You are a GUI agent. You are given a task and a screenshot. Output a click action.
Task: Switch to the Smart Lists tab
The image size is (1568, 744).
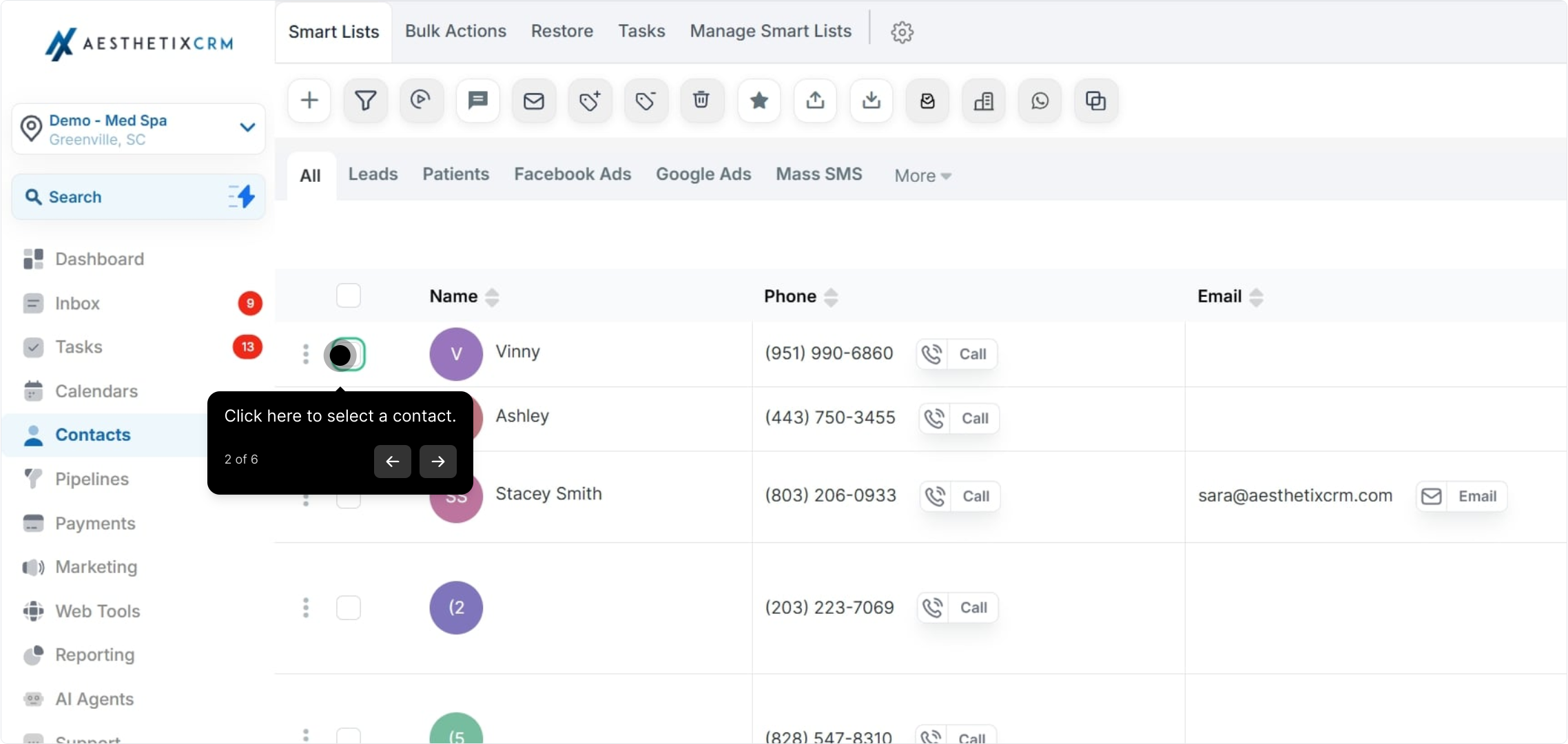[x=333, y=32]
